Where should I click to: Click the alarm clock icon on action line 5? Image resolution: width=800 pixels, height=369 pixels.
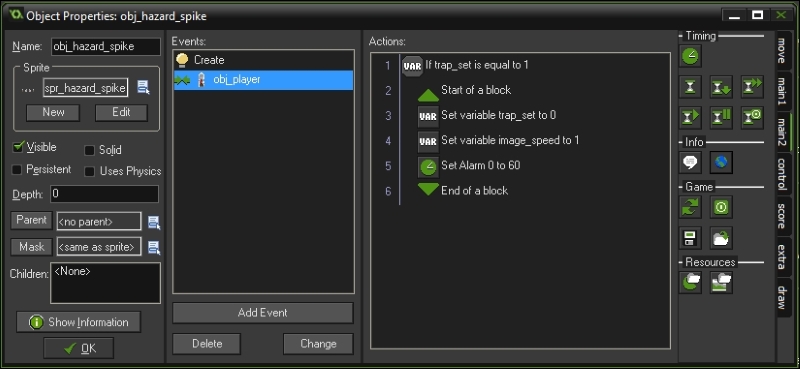pos(428,166)
